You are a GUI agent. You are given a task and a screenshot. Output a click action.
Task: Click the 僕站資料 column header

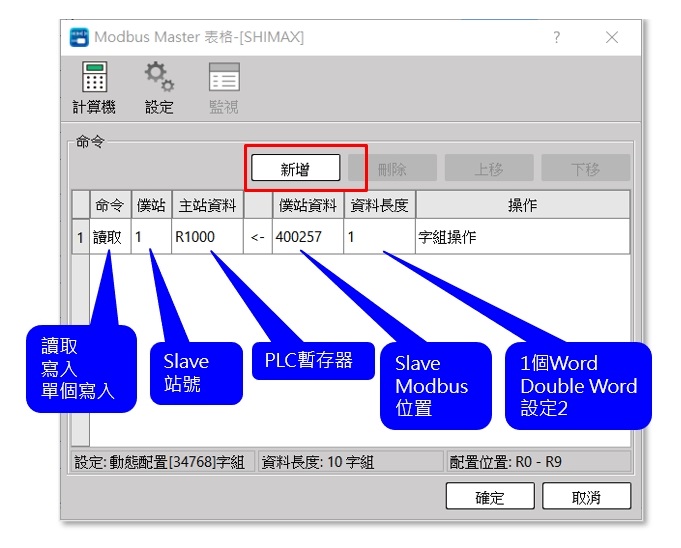click(x=307, y=205)
